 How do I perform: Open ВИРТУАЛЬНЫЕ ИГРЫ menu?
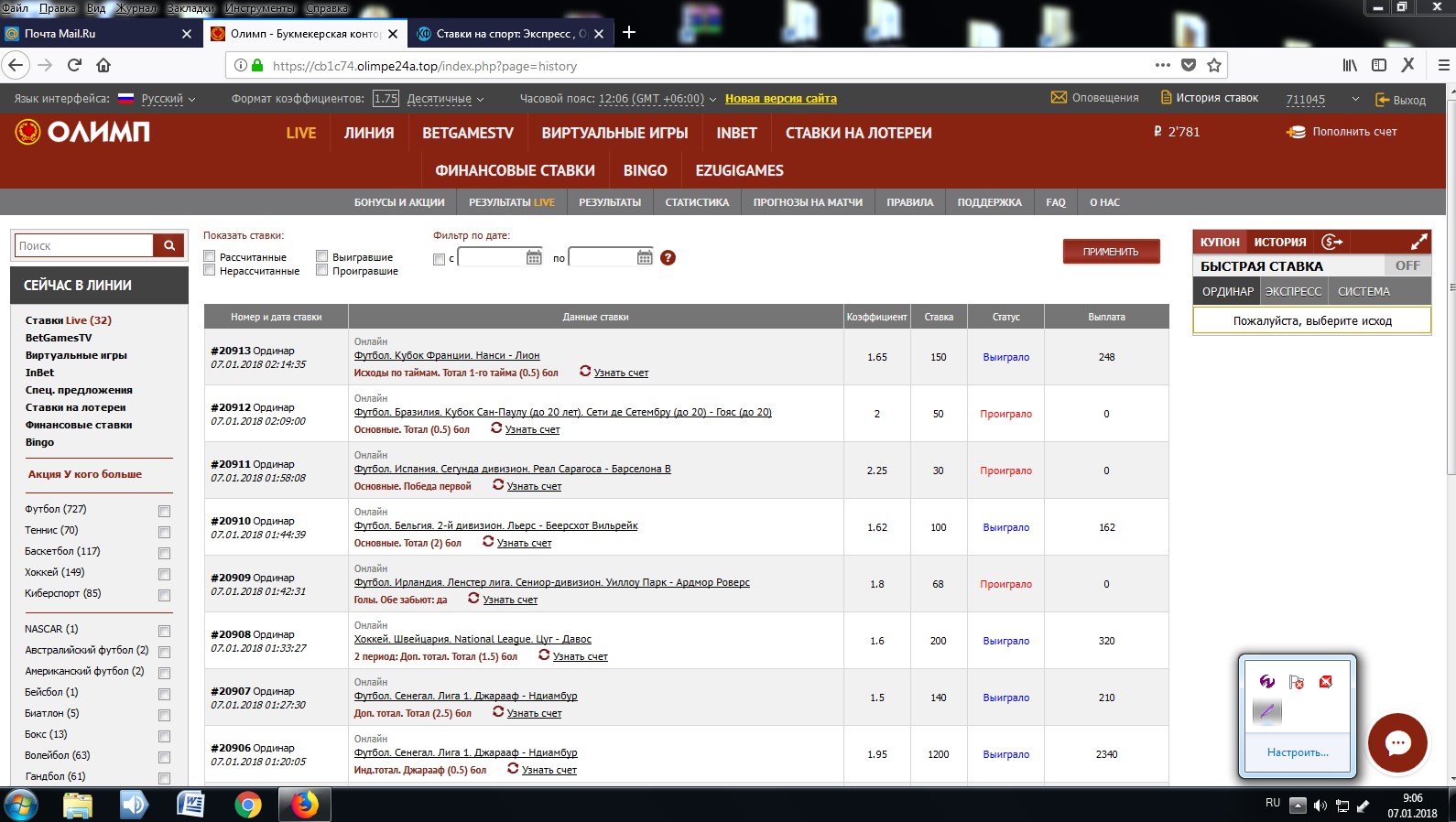[614, 133]
